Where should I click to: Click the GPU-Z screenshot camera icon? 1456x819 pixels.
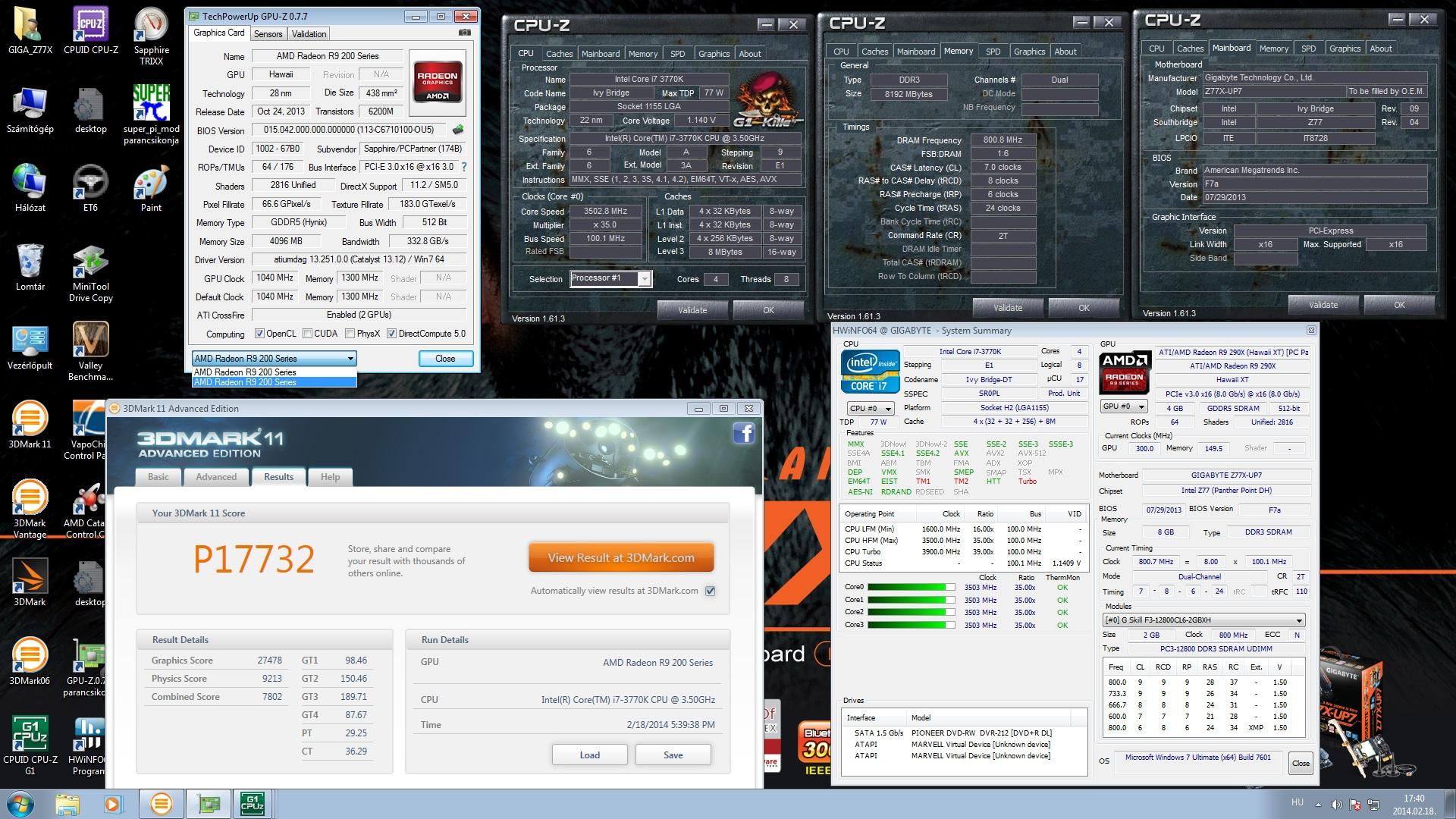(x=464, y=33)
